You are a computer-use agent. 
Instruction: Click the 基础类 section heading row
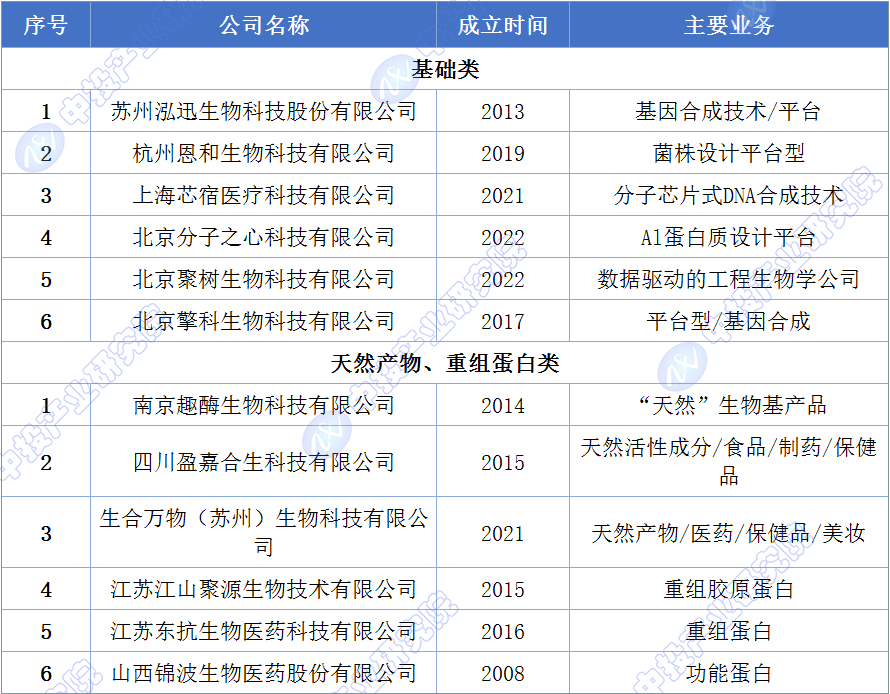(x=445, y=69)
